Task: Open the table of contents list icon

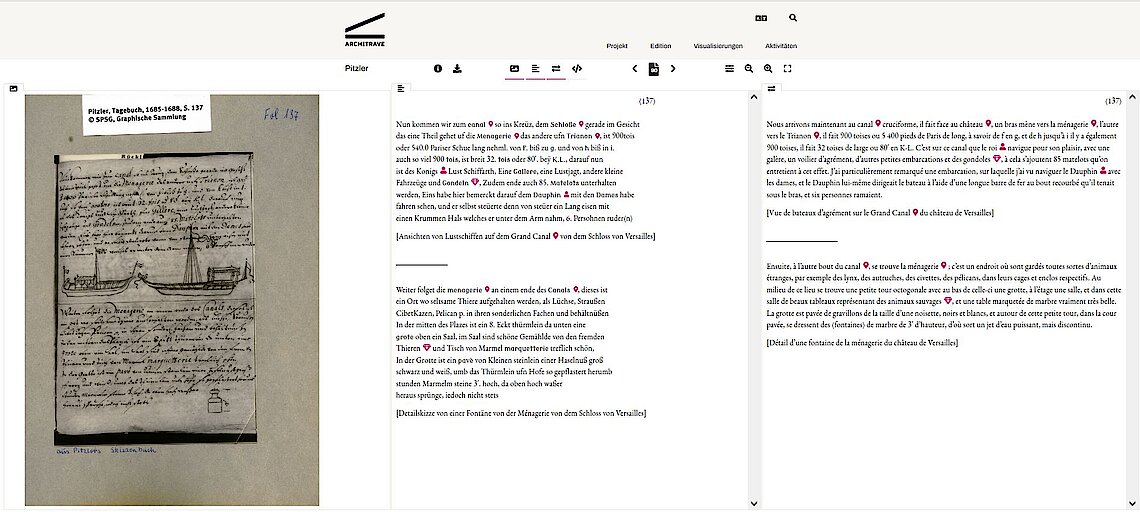Action: [729, 69]
